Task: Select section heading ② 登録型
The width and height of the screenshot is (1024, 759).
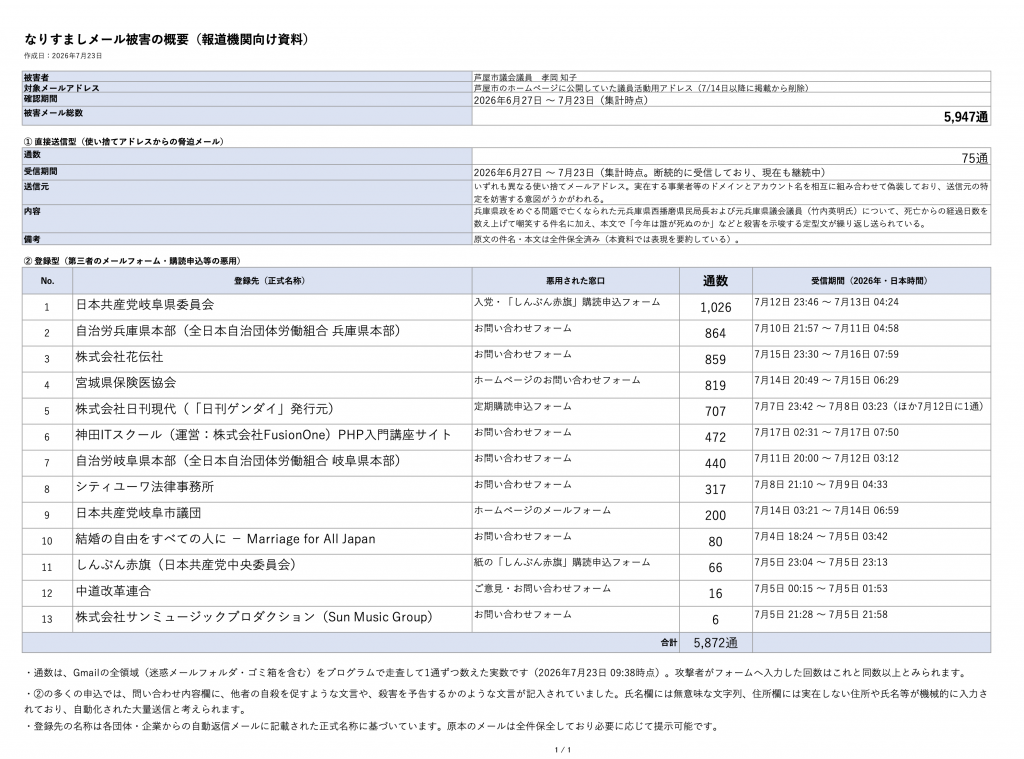Action: (x=133, y=261)
